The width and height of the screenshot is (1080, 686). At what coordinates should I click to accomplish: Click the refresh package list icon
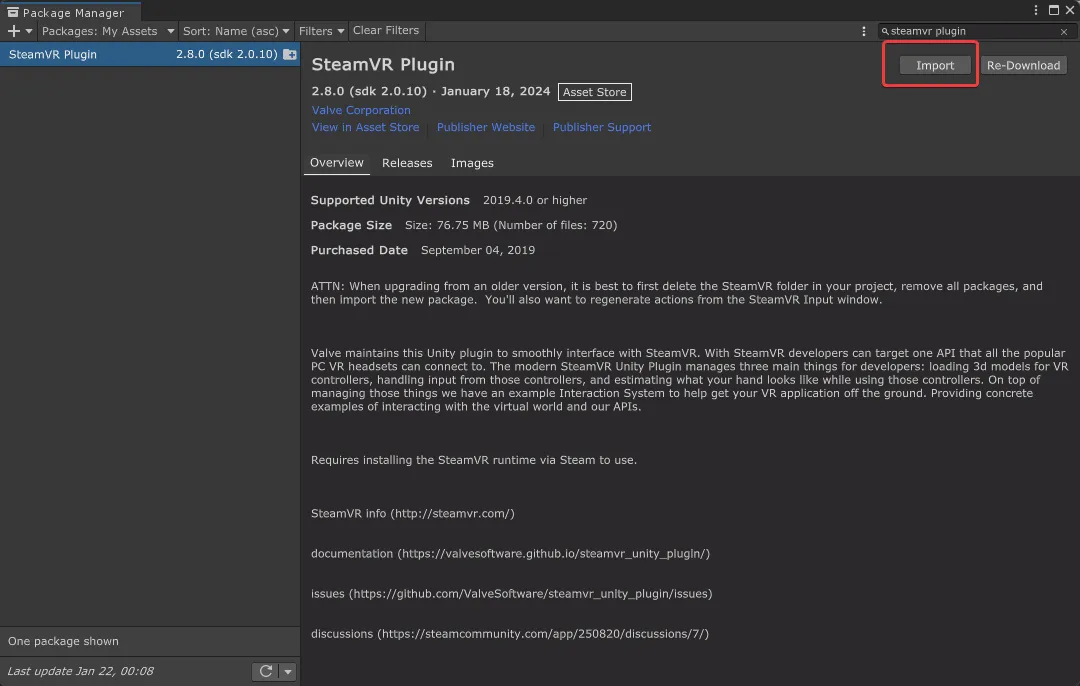pos(266,671)
